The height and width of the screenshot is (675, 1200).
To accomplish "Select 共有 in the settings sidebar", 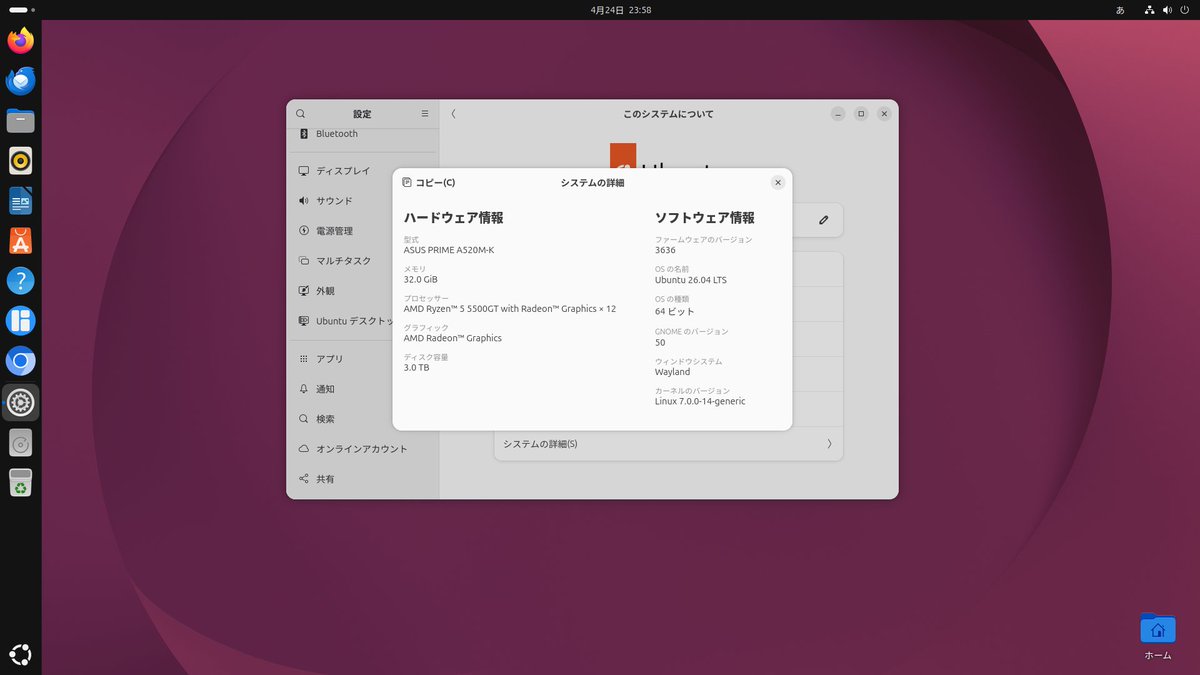I will point(363,479).
